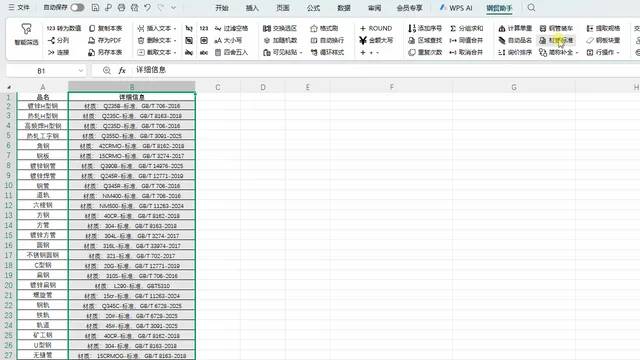Click the 自动品名 tool
This screenshot has height=360, width=640.
point(515,40)
